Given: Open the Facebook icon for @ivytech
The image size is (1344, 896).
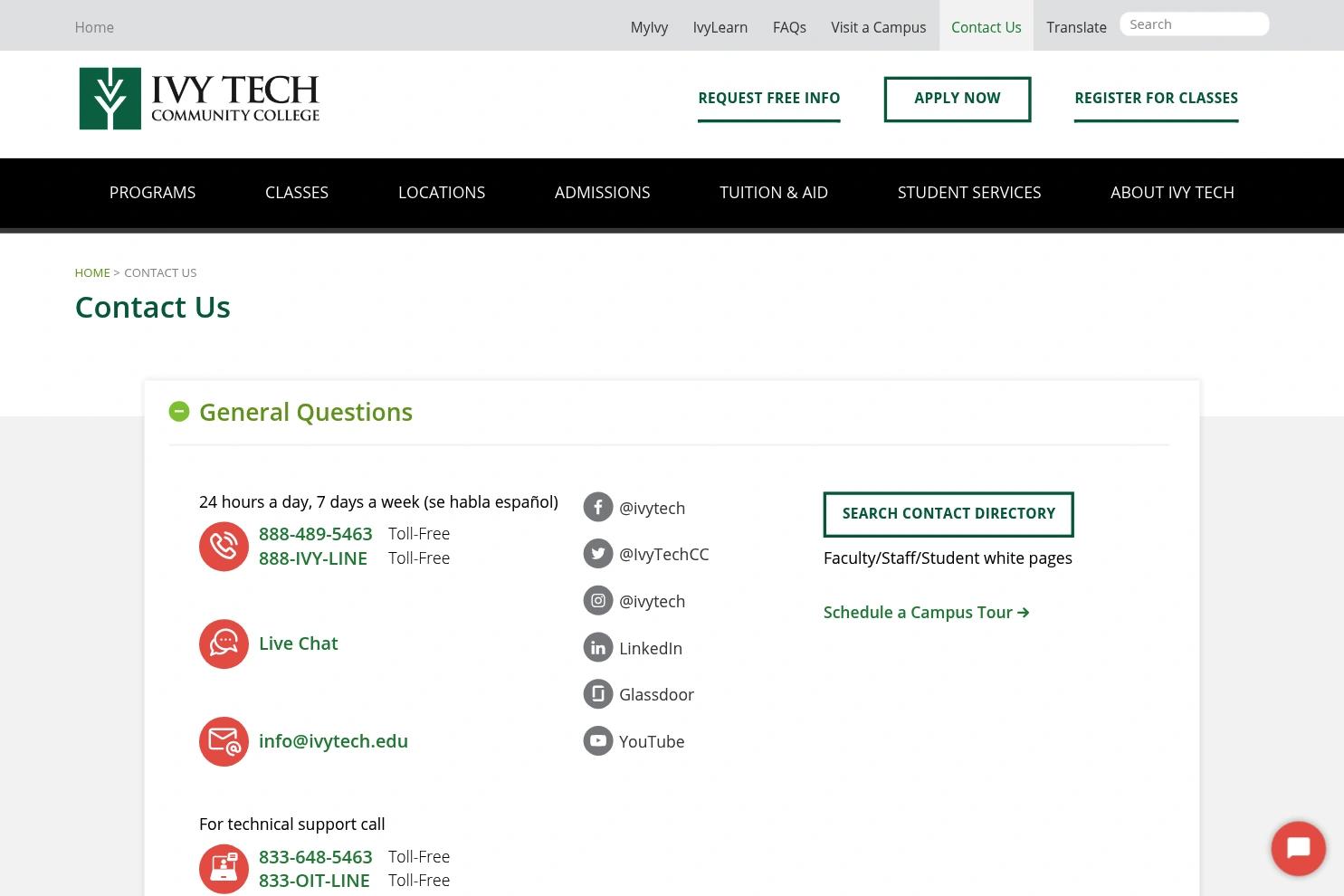Looking at the screenshot, I should [598, 507].
